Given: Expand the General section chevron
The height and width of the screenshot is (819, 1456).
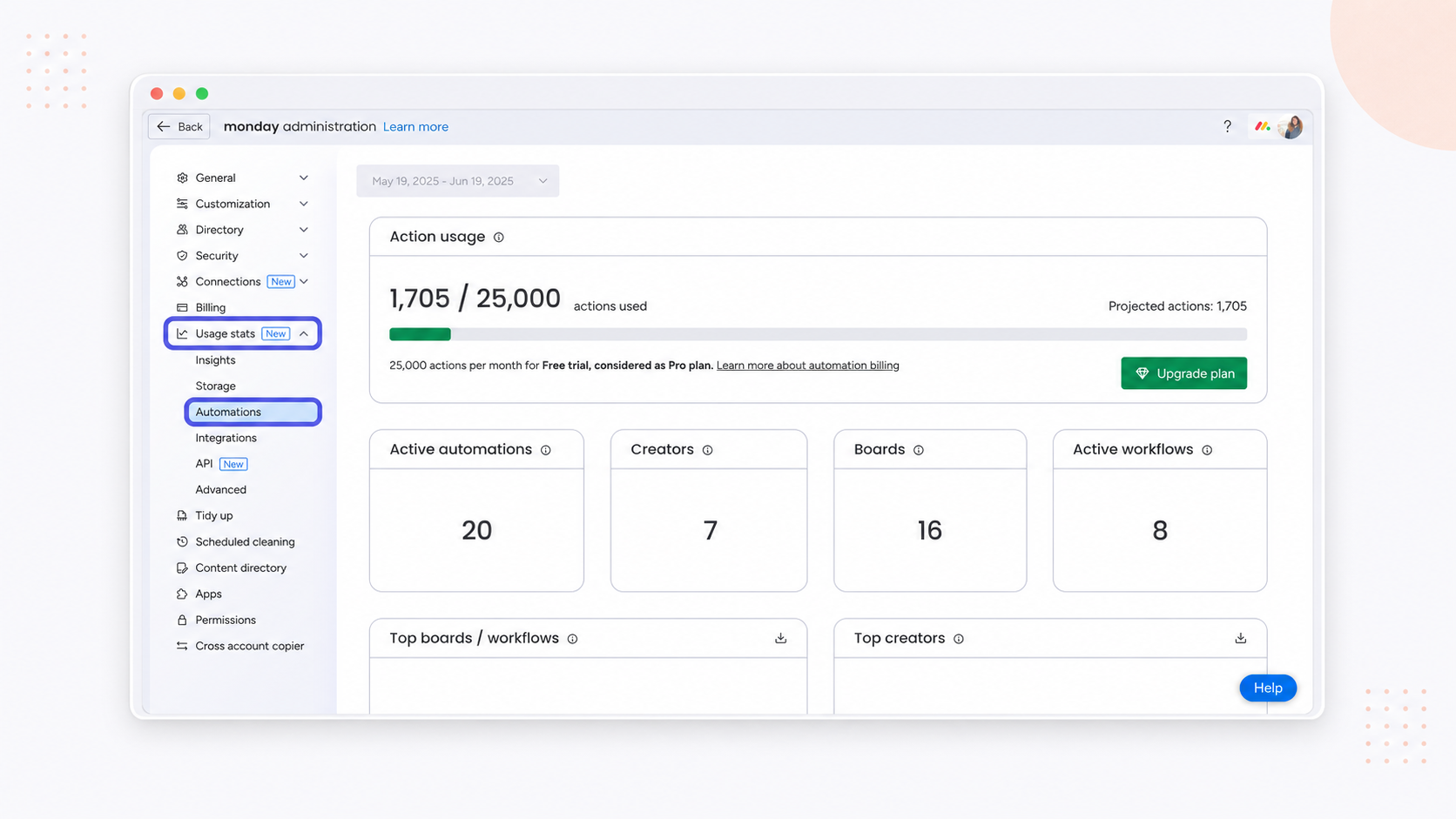Looking at the screenshot, I should (x=304, y=178).
